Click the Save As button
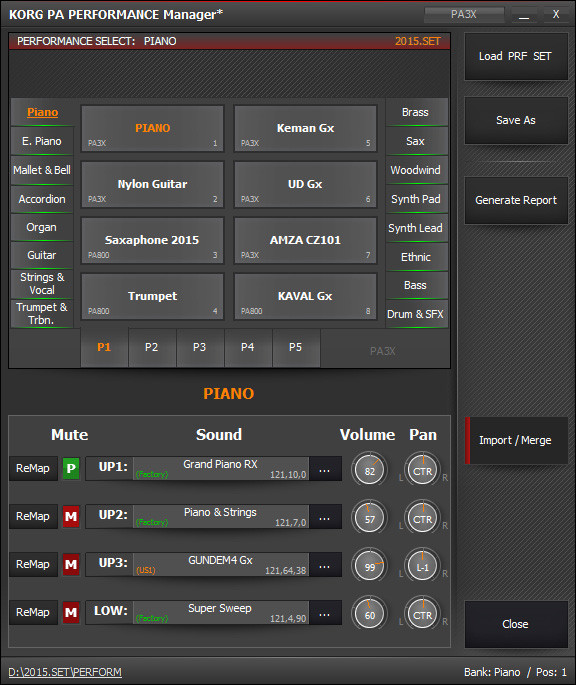Screen dimensions: 576x685 tap(516, 121)
